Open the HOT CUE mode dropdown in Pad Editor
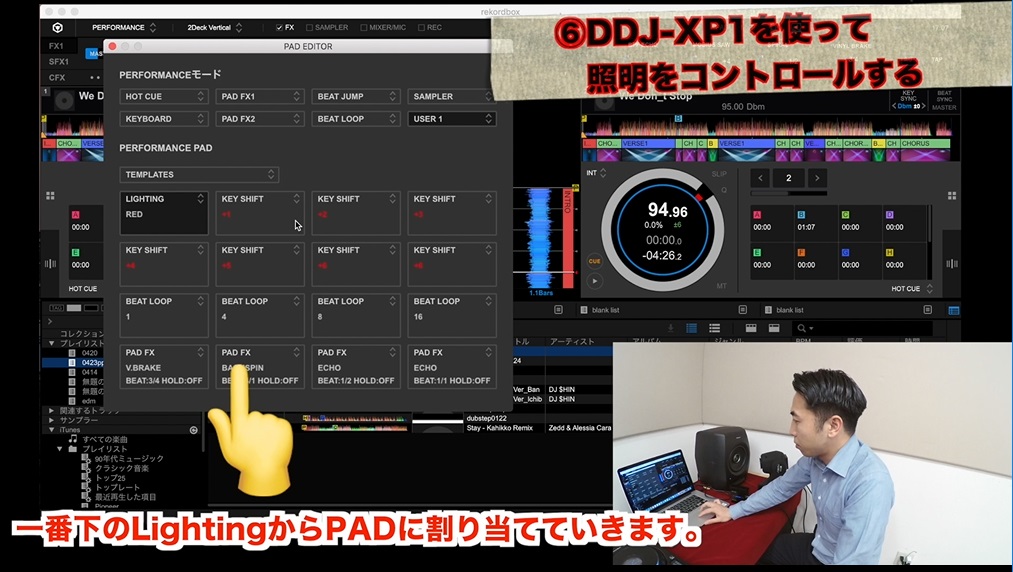This screenshot has height=572, width=1013. tap(163, 96)
